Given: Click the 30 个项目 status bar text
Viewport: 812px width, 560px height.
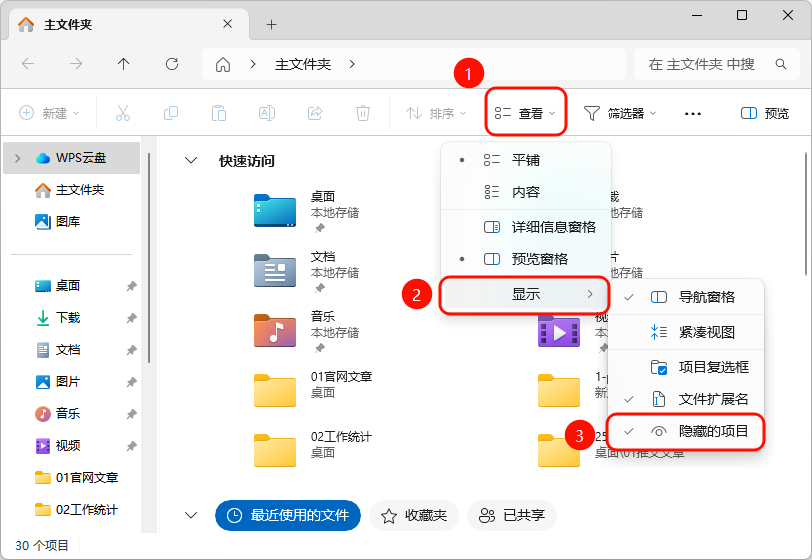Looking at the screenshot, I should (x=42, y=545).
